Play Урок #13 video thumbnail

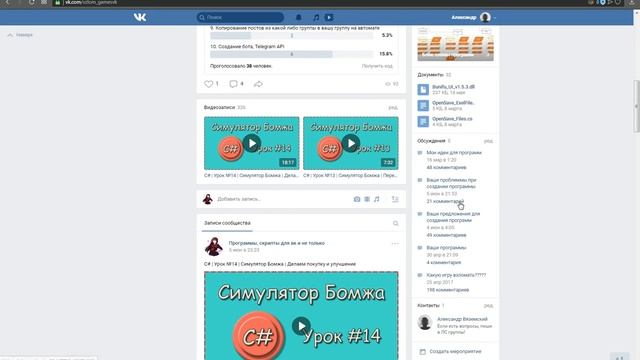point(351,143)
